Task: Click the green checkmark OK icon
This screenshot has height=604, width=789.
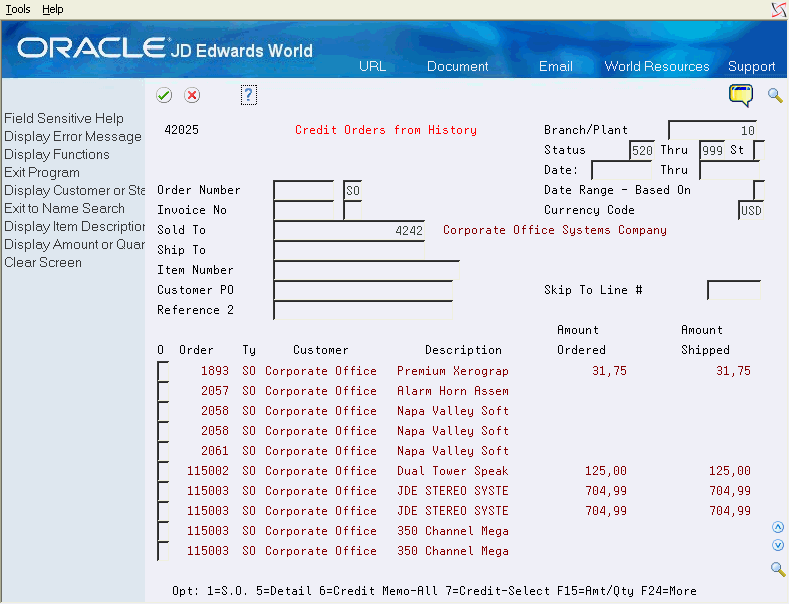Action: click(164, 95)
